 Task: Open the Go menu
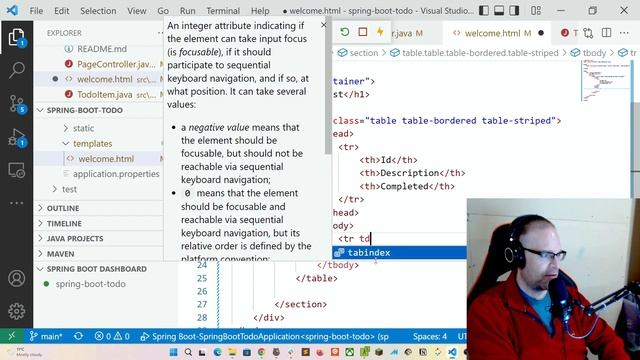point(163,11)
